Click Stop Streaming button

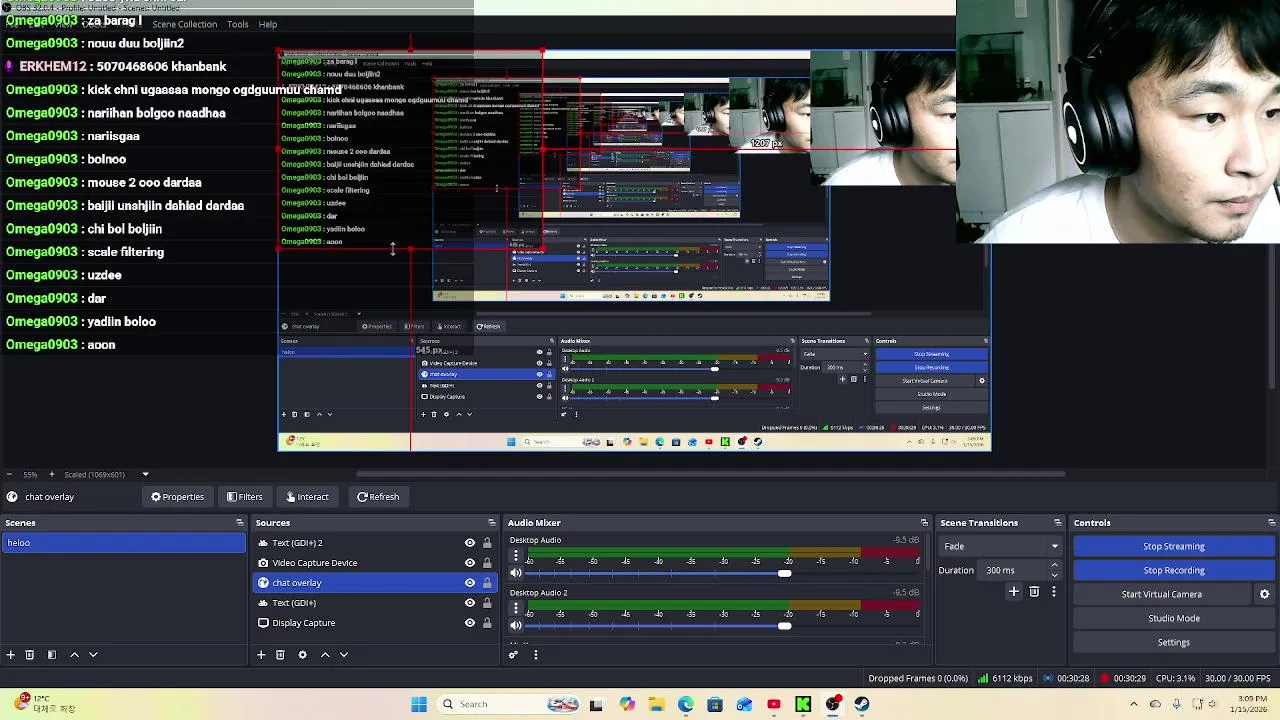pos(1174,546)
